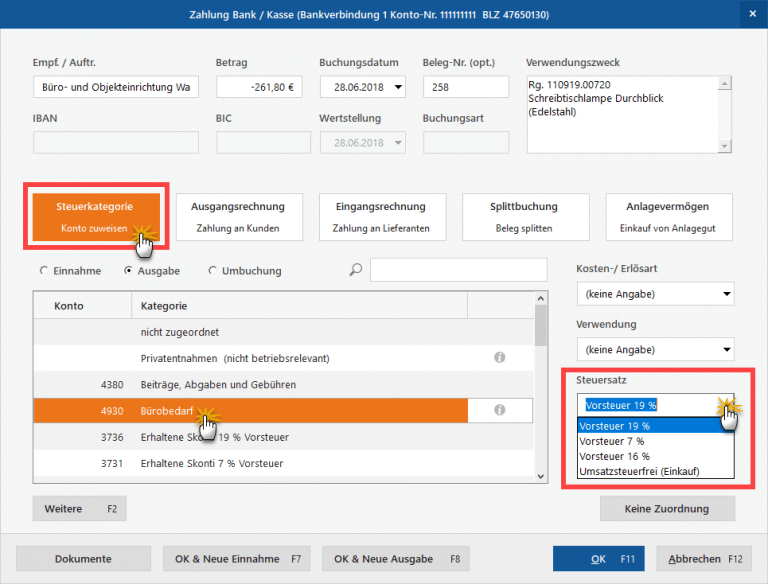Click Verwendungszweck scroll down arrow
Image resolution: width=768 pixels, height=584 pixels.
click(x=724, y=146)
